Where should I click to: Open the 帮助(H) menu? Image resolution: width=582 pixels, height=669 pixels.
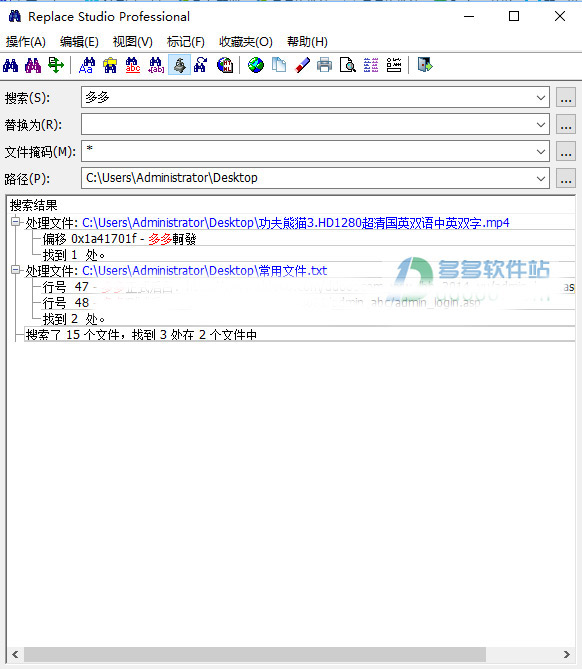(307, 42)
